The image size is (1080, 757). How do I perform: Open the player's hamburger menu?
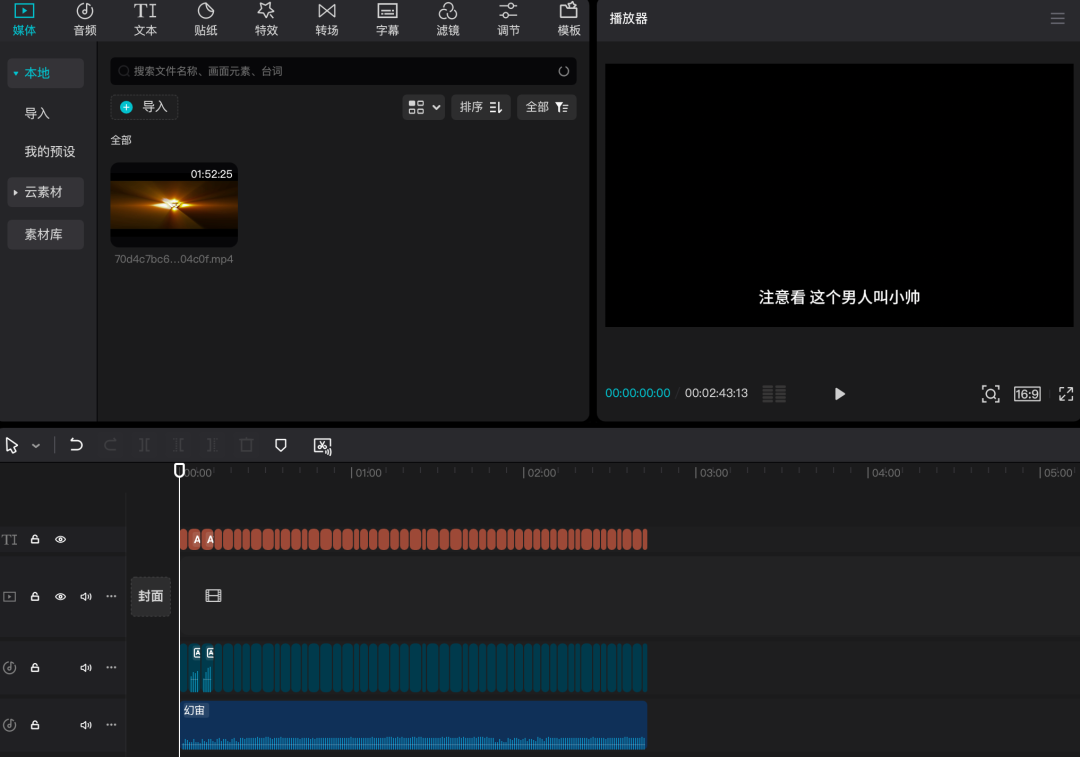coord(1057,19)
